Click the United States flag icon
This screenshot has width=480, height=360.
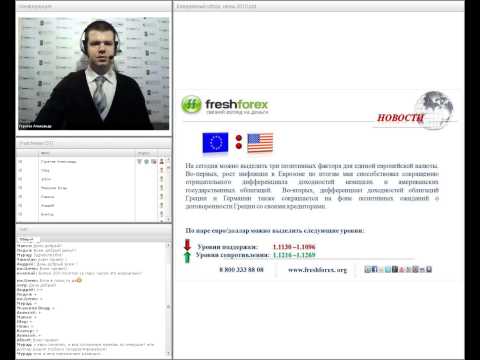(260, 143)
